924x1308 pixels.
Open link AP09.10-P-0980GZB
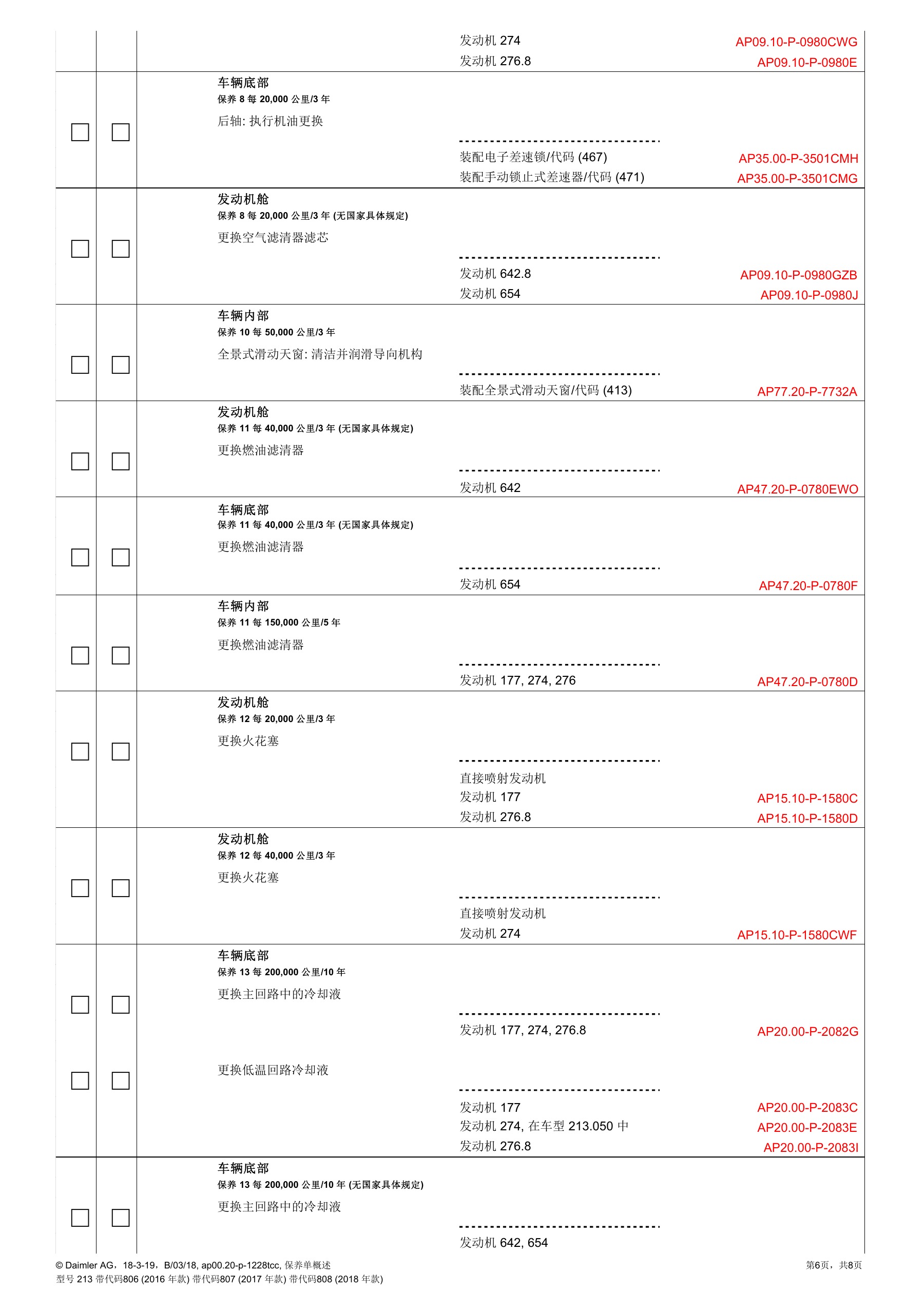point(798,275)
